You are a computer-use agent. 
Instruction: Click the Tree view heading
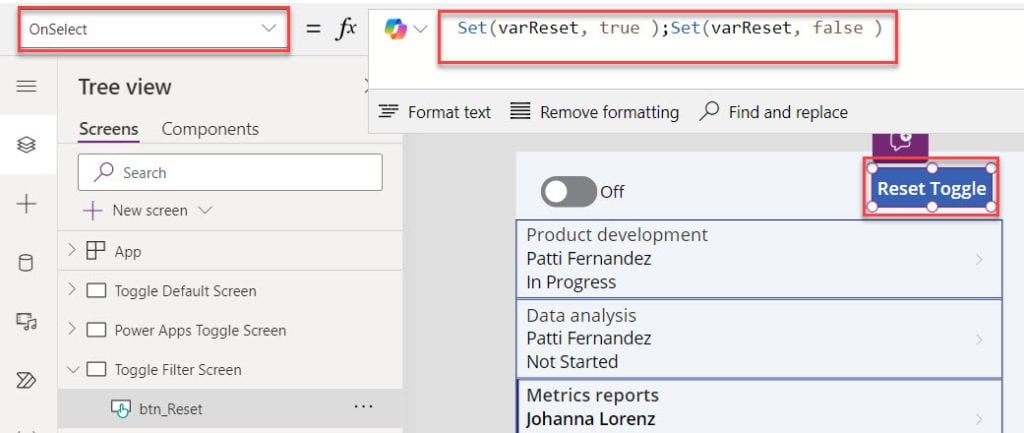tap(125, 87)
